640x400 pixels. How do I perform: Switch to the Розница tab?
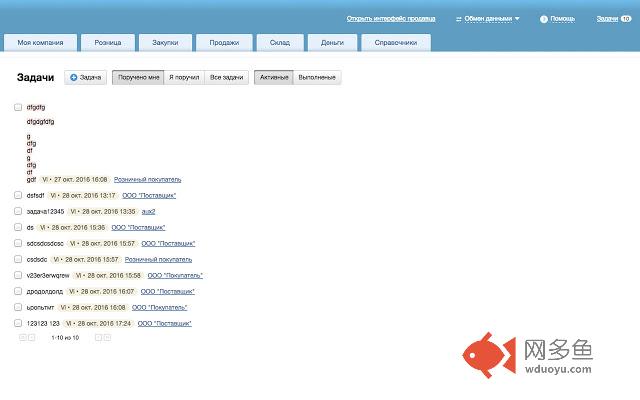(108, 42)
